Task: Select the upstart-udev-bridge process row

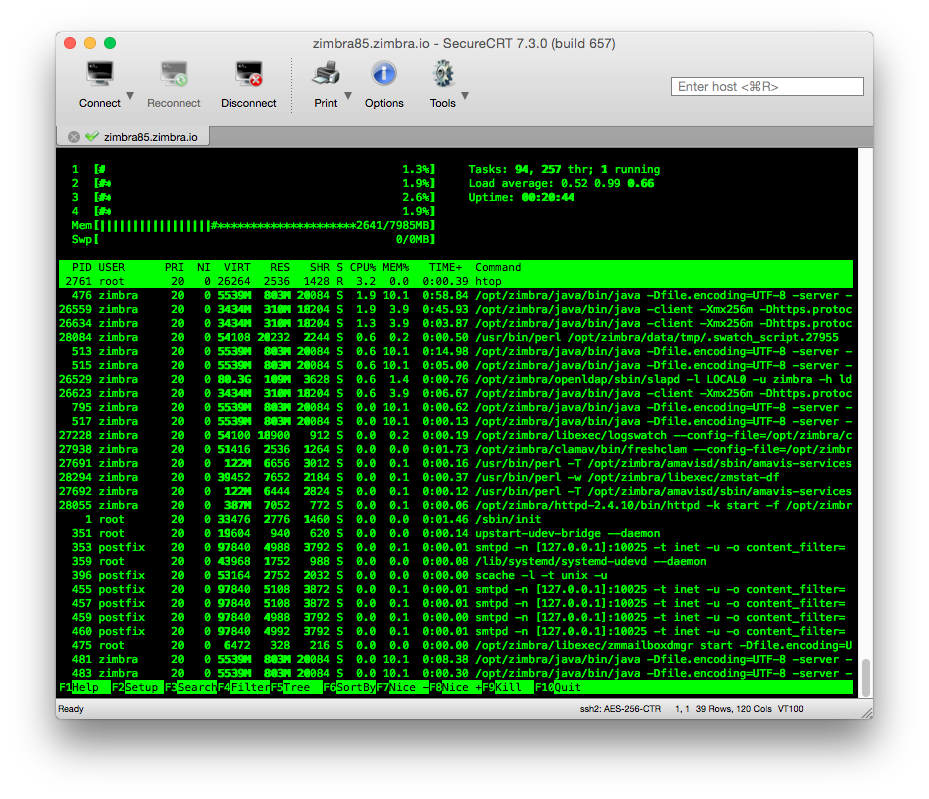Action: tap(456, 533)
